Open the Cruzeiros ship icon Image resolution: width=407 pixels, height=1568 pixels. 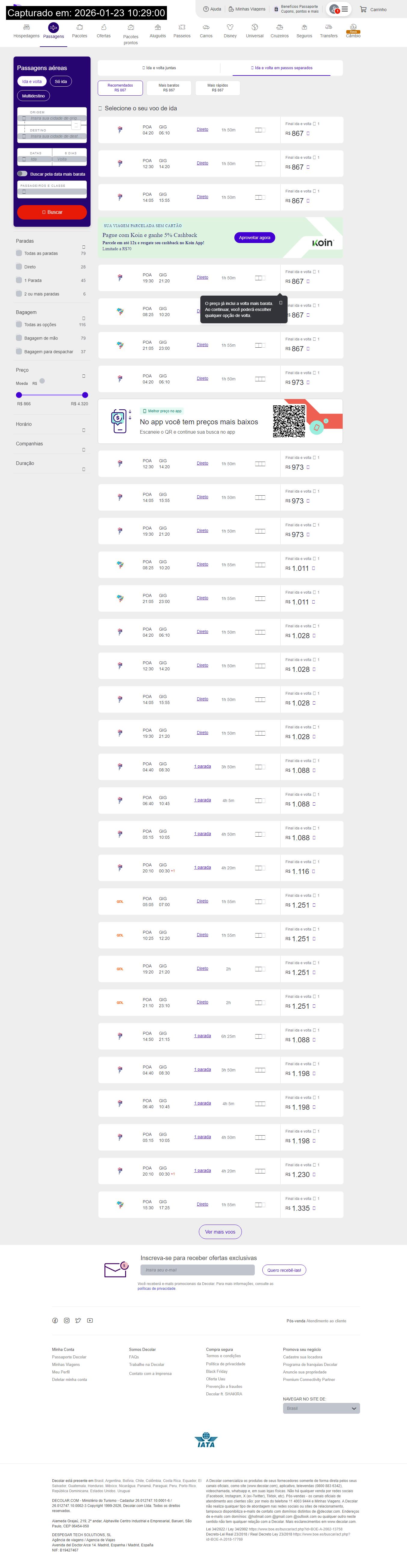click(279, 27)
